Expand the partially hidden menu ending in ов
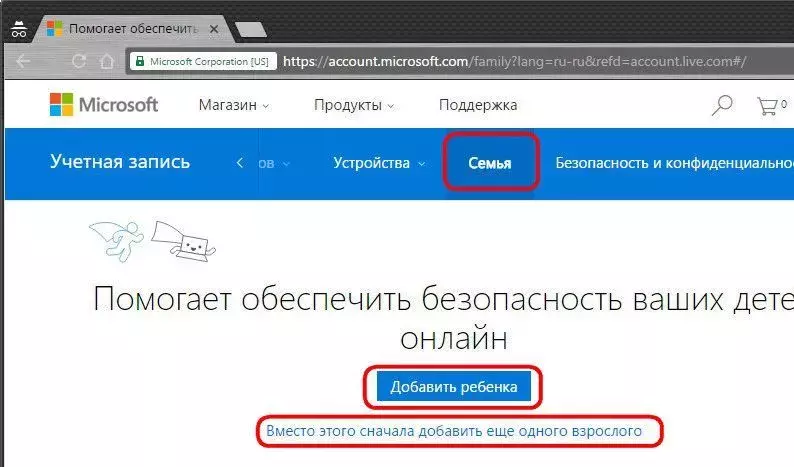 274,163
